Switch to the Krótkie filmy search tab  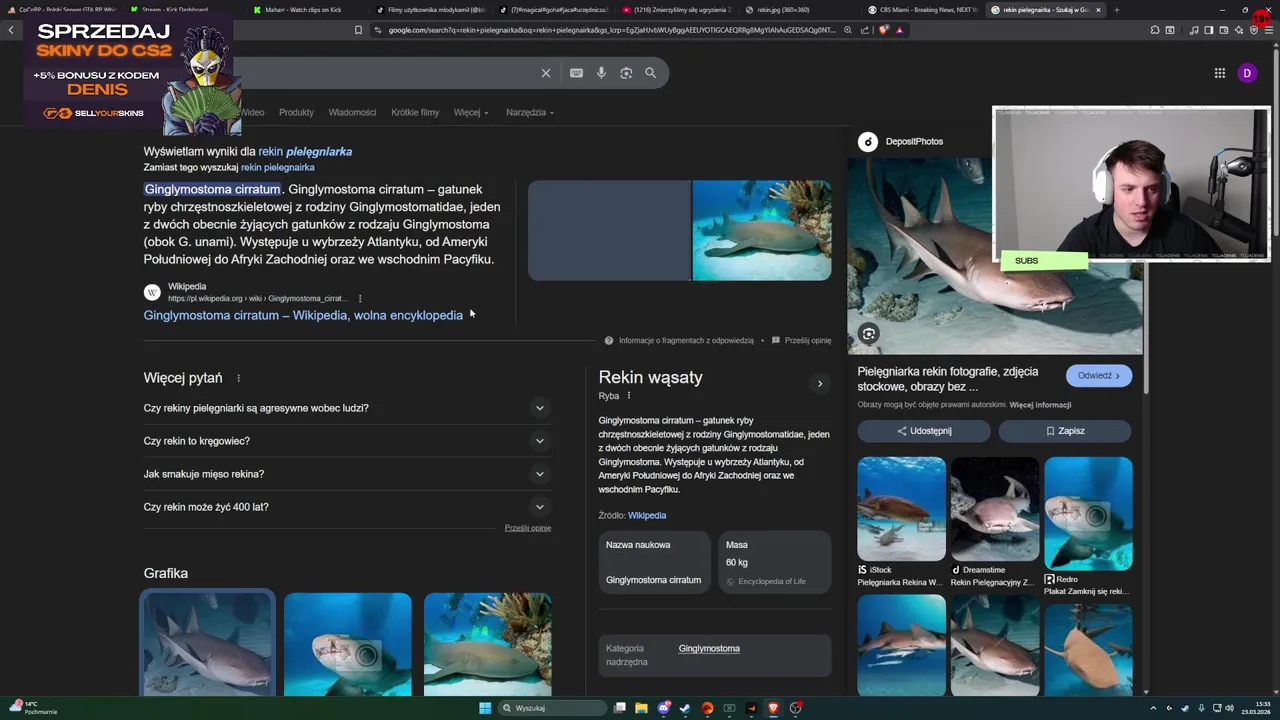pyautogui.click(x=415, y=112)
